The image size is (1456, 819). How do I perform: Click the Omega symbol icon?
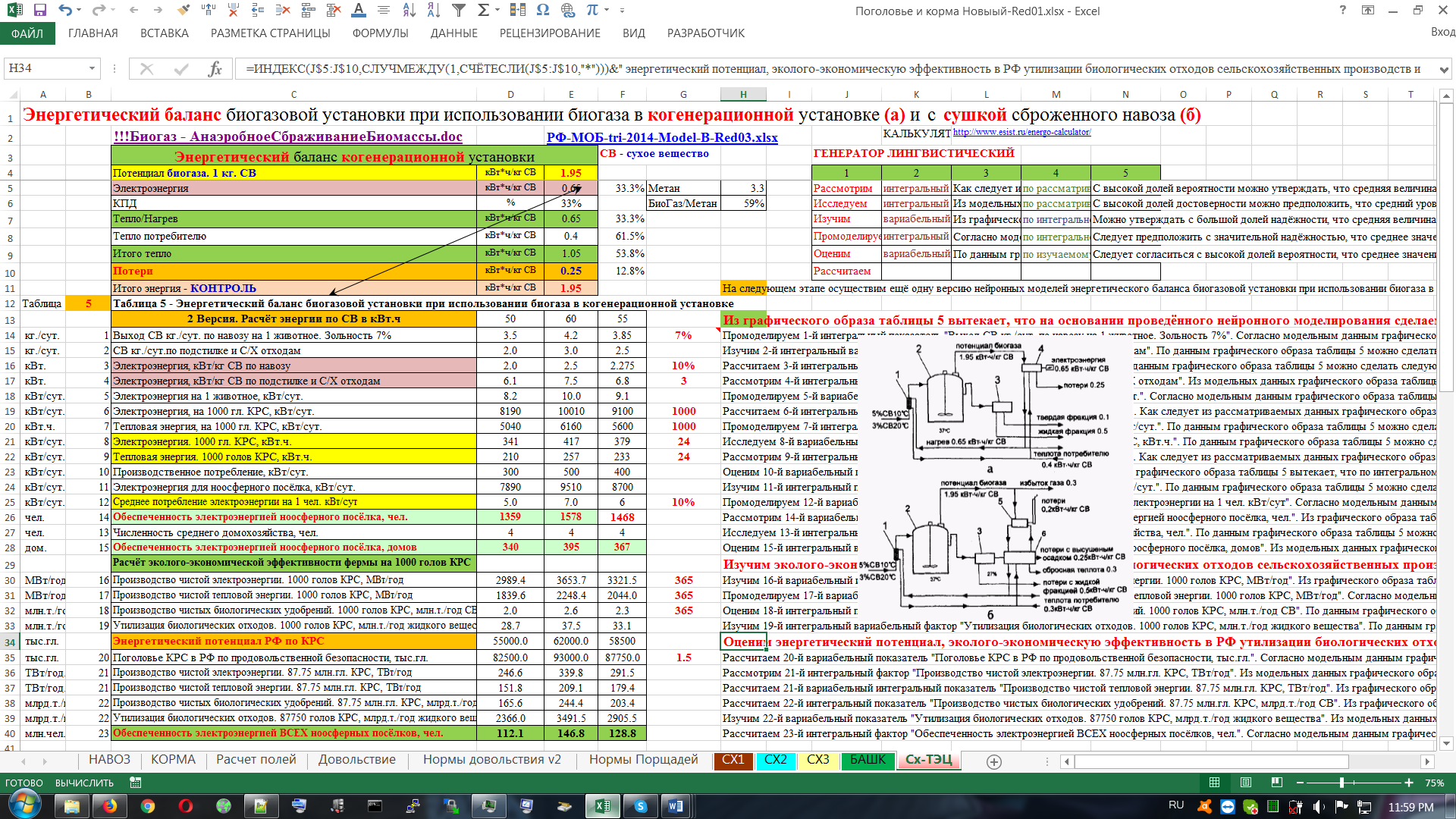[542, 11]
